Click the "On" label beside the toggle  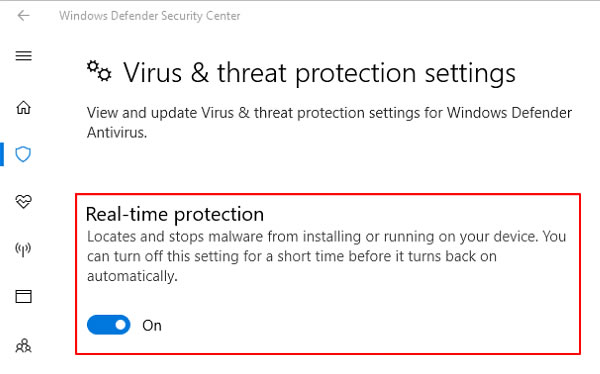point(152,326)
